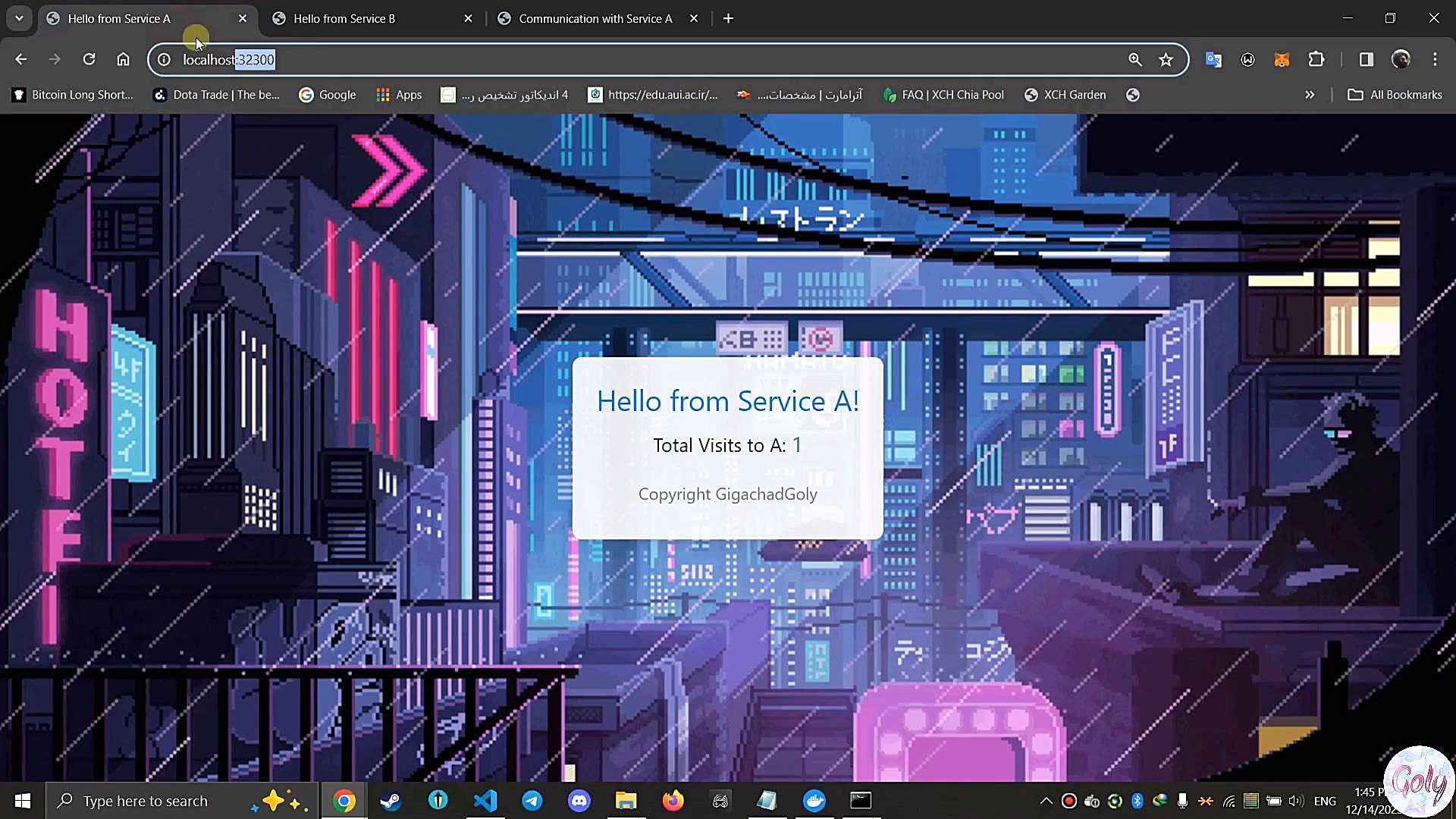The image size is (1456, 819).
Task: Click the Copyright GigachadGoly text
Action: (728, 494)
